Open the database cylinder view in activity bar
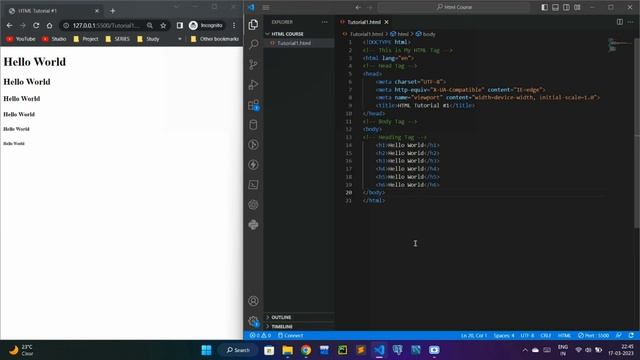The width and height of the screenshot is (640, 360). click(x=253, y=125)
